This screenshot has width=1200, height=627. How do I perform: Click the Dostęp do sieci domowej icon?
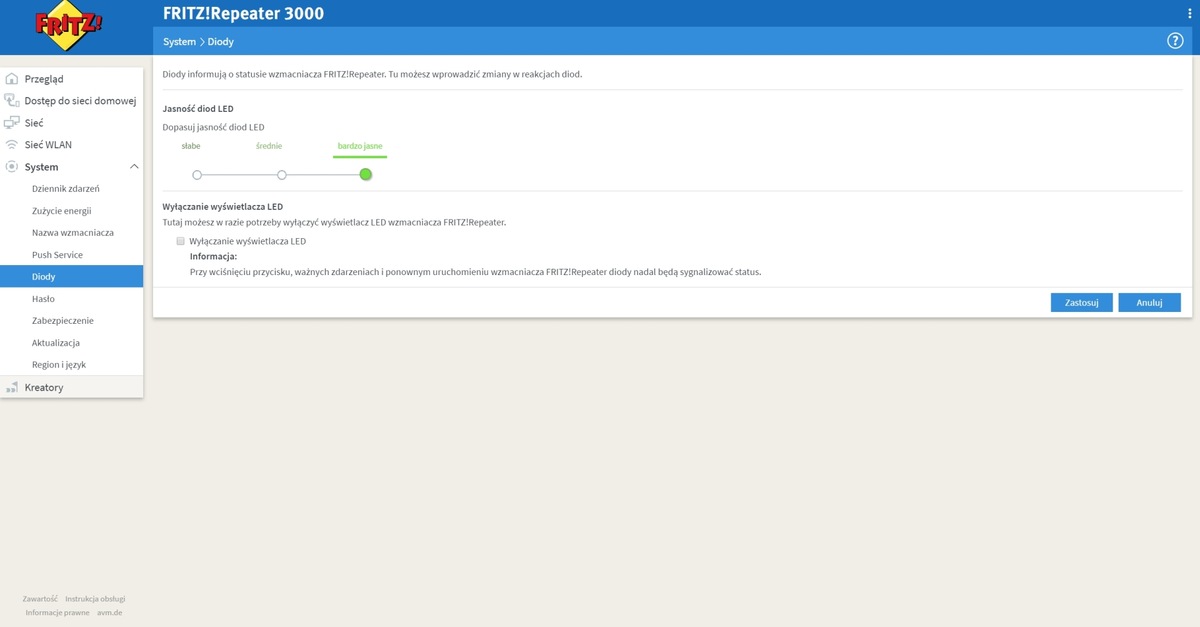[12, 101]
